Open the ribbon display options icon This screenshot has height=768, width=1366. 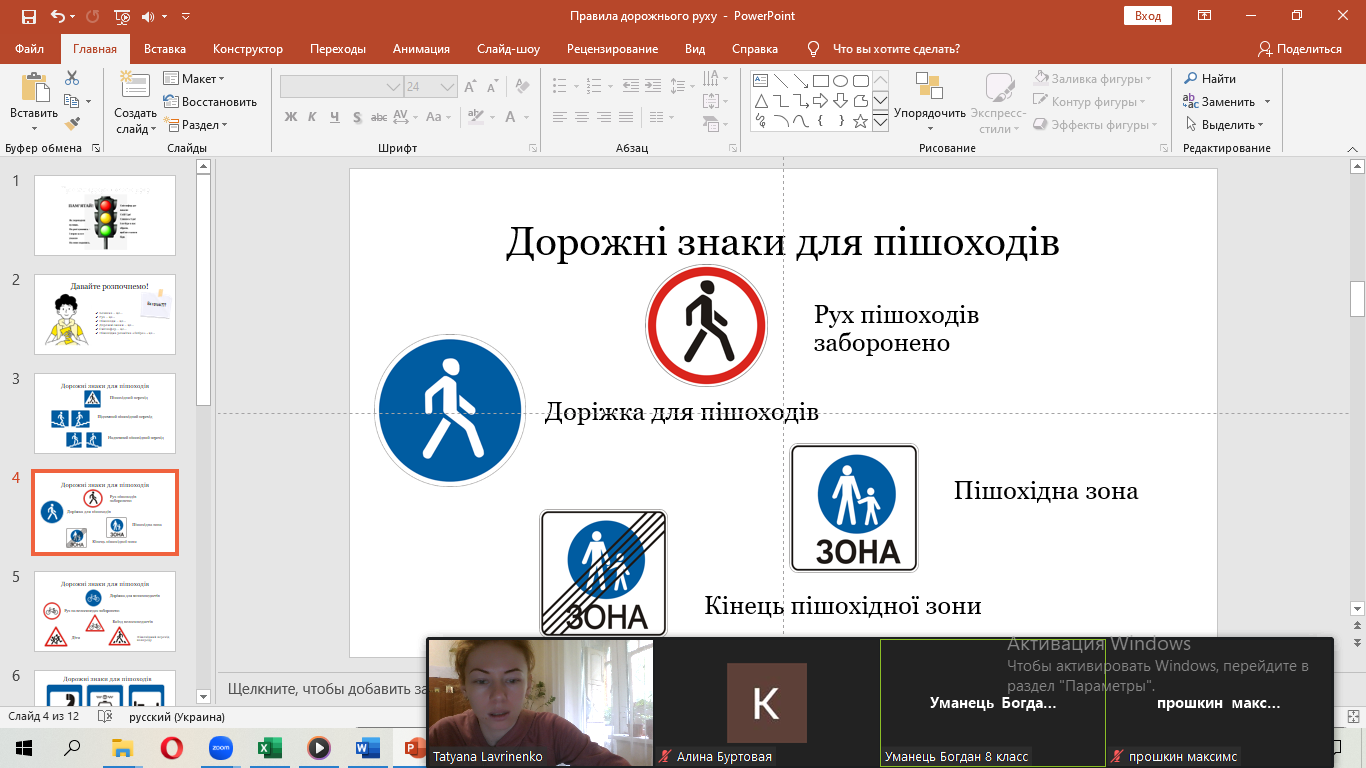1205,16
